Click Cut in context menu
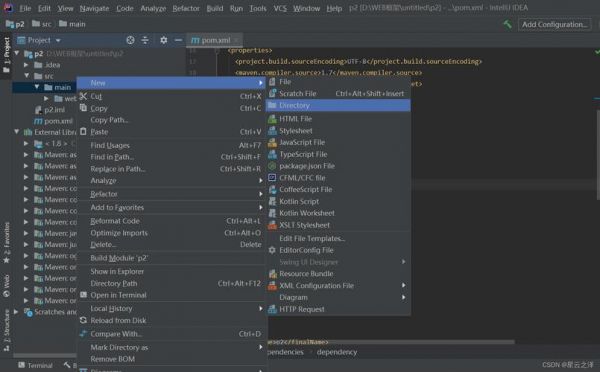Image resolution: width=600 pixels, height=372 pixels. coord(171,96)
